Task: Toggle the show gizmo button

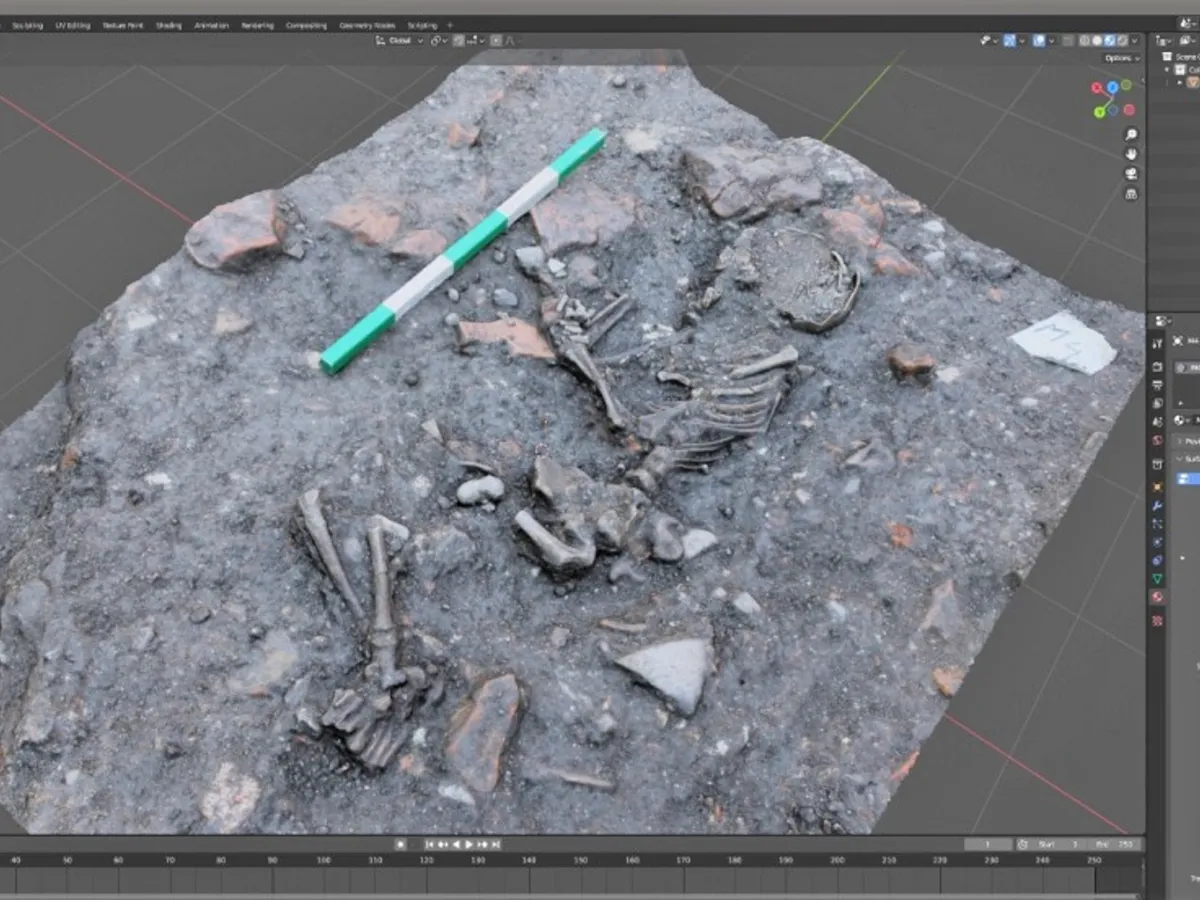Action: [1009, 40]
